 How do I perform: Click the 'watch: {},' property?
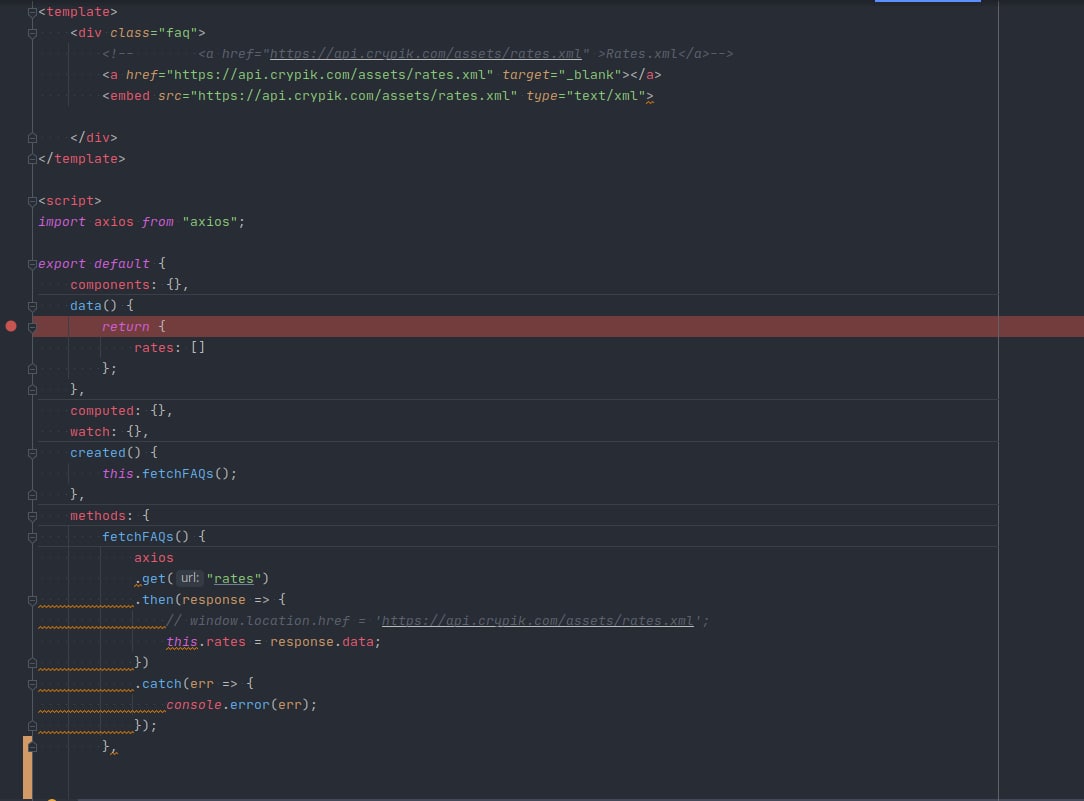(x=109, y=432)
